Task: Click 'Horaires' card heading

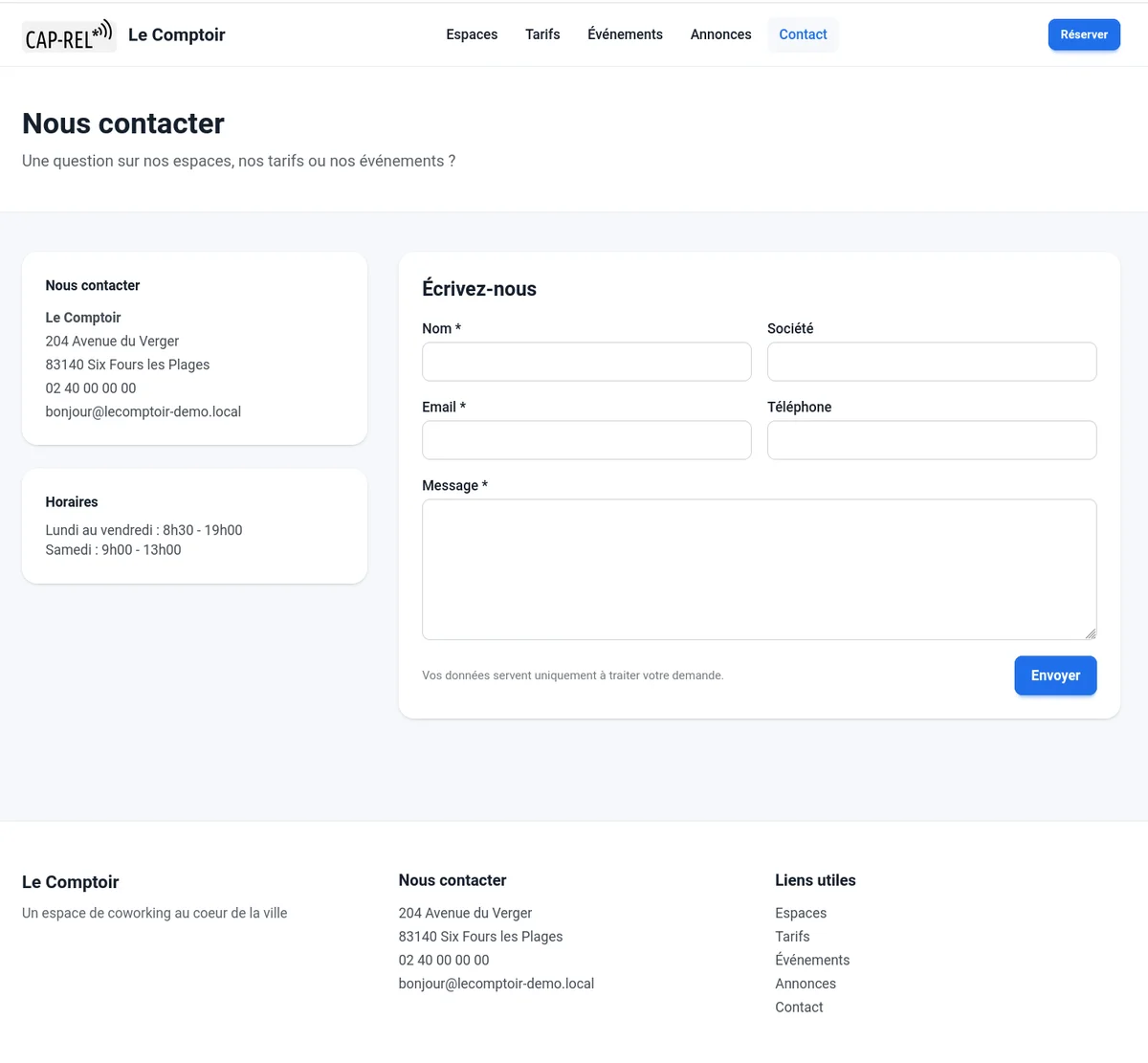Action: [72, 502]
